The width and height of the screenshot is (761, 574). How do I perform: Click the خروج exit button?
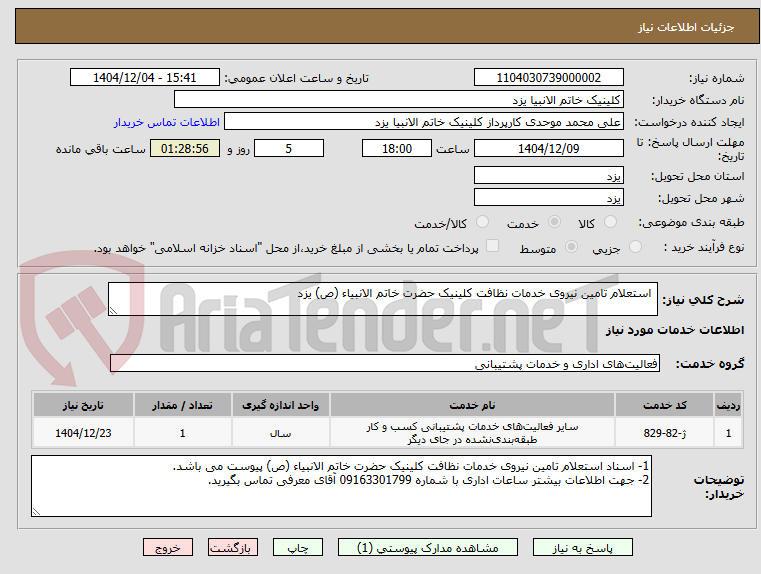click(167, 547)
